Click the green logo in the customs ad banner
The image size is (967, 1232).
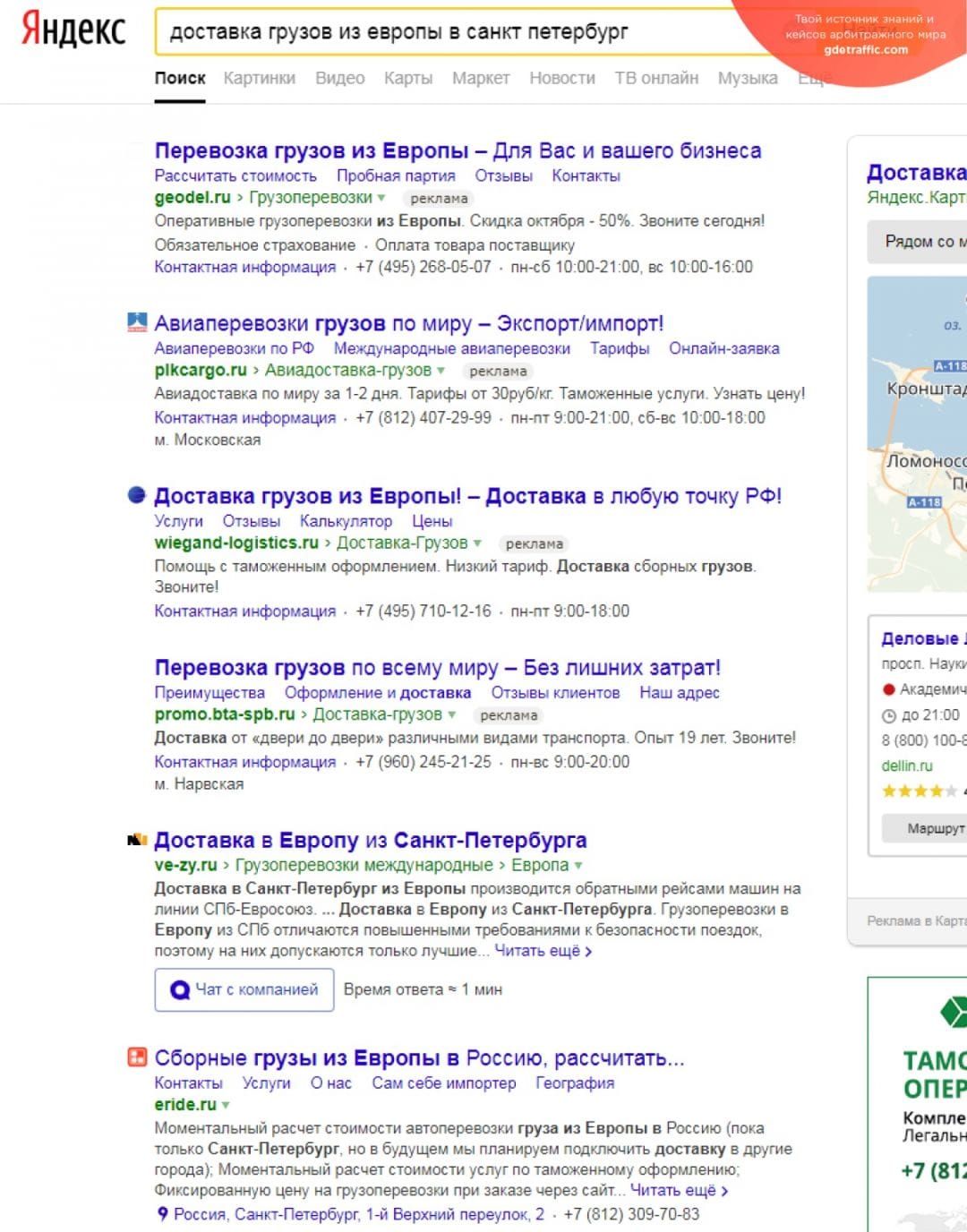click(953, 1013)
